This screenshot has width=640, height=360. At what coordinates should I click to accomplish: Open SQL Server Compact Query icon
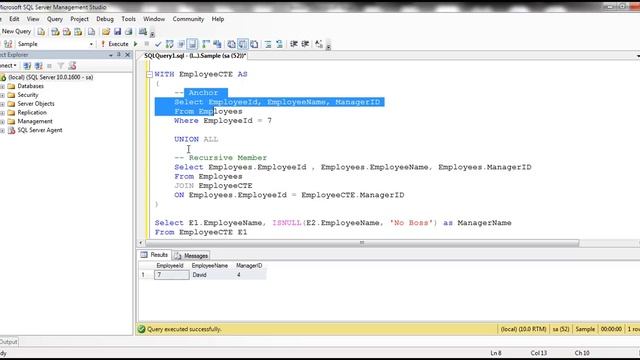point(91,32)
